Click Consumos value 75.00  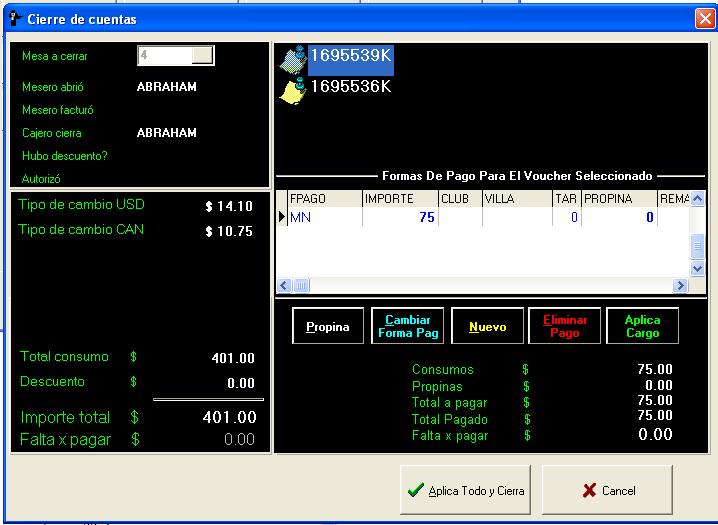point(655,369)
